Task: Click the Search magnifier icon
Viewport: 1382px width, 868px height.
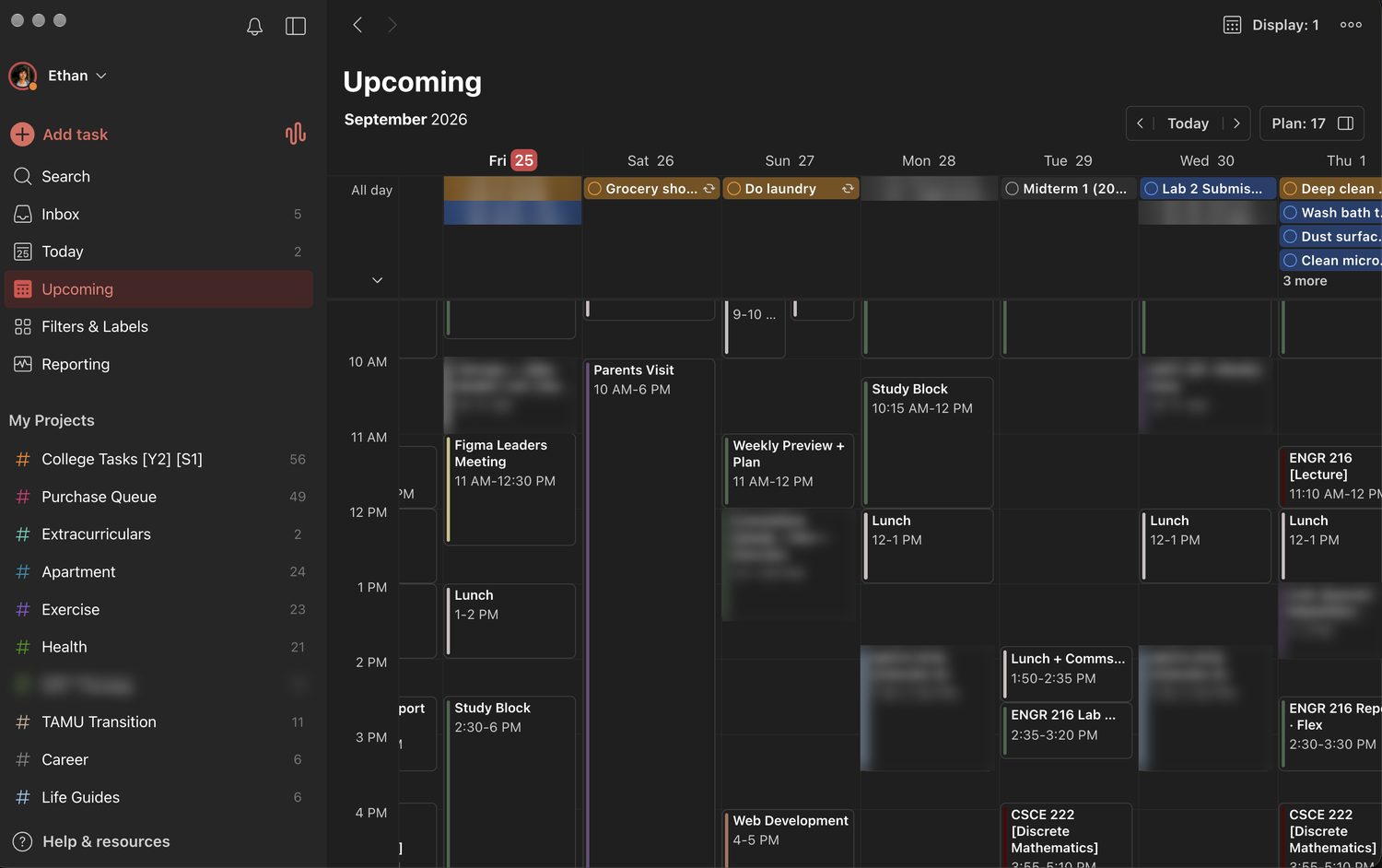Action: [23, 176]
